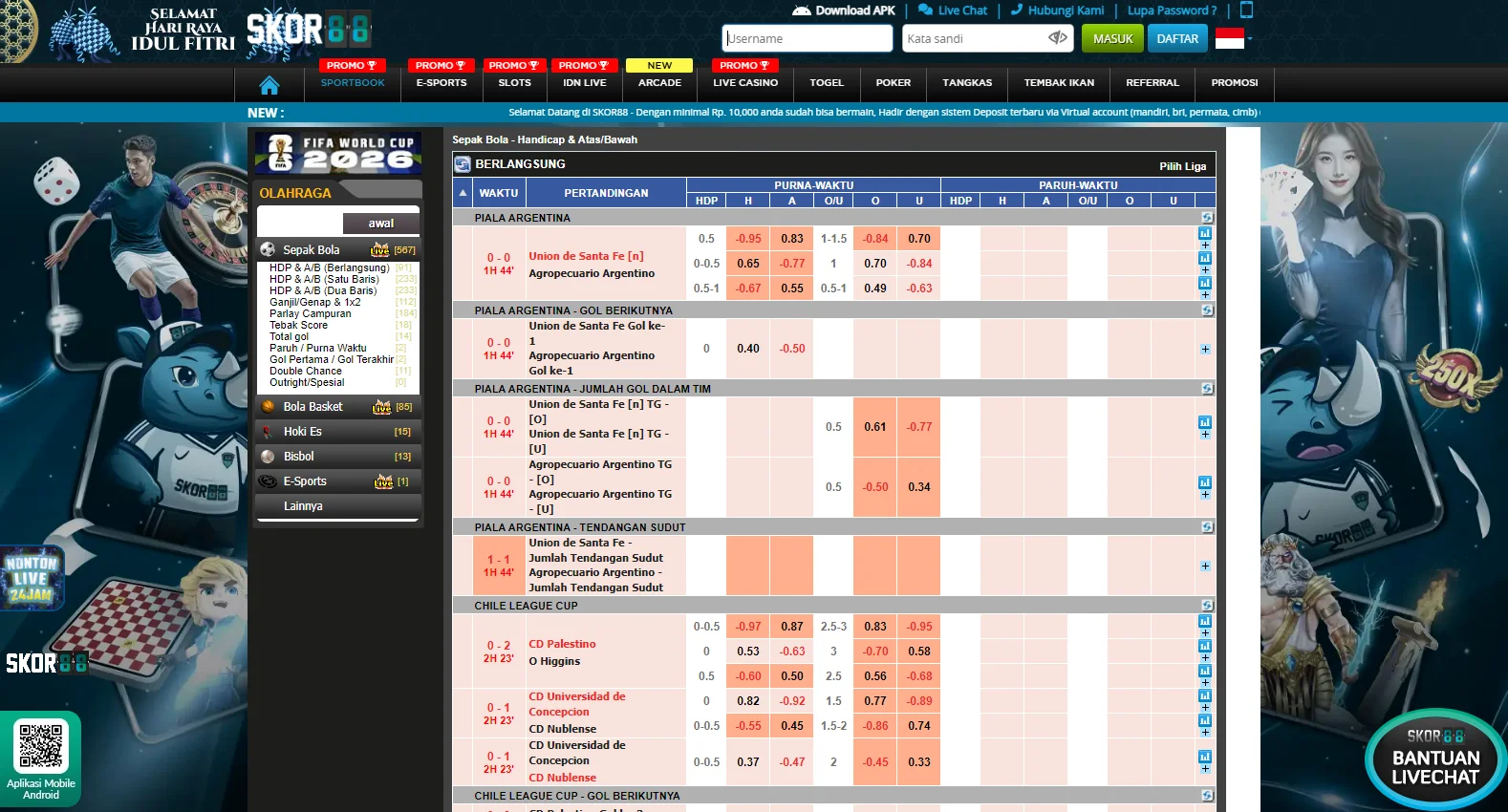Click the mobile phone version icon
This screenshot has height=812, width=1508.
click(x=1246, y=11)
